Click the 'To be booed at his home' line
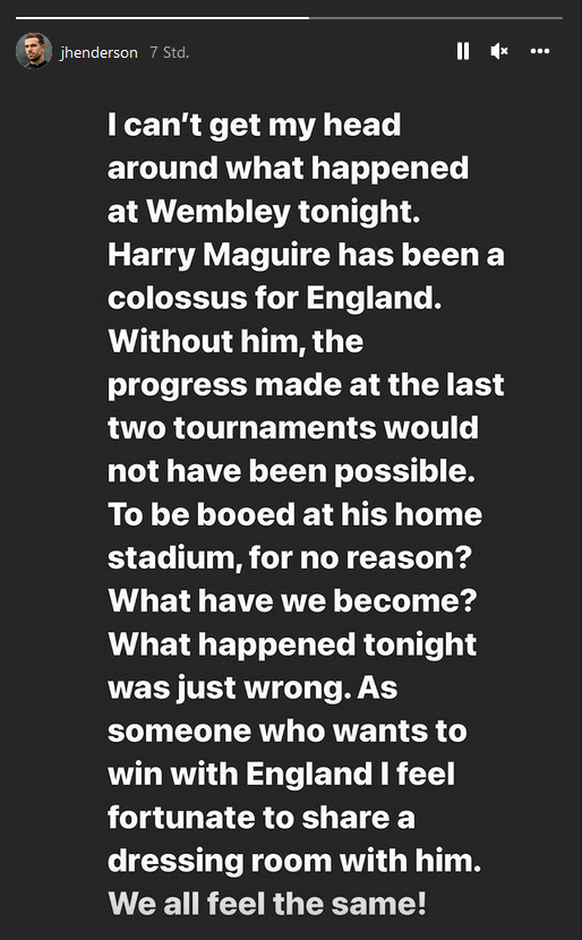The image size is (582, 940). [x=295, y=514]
